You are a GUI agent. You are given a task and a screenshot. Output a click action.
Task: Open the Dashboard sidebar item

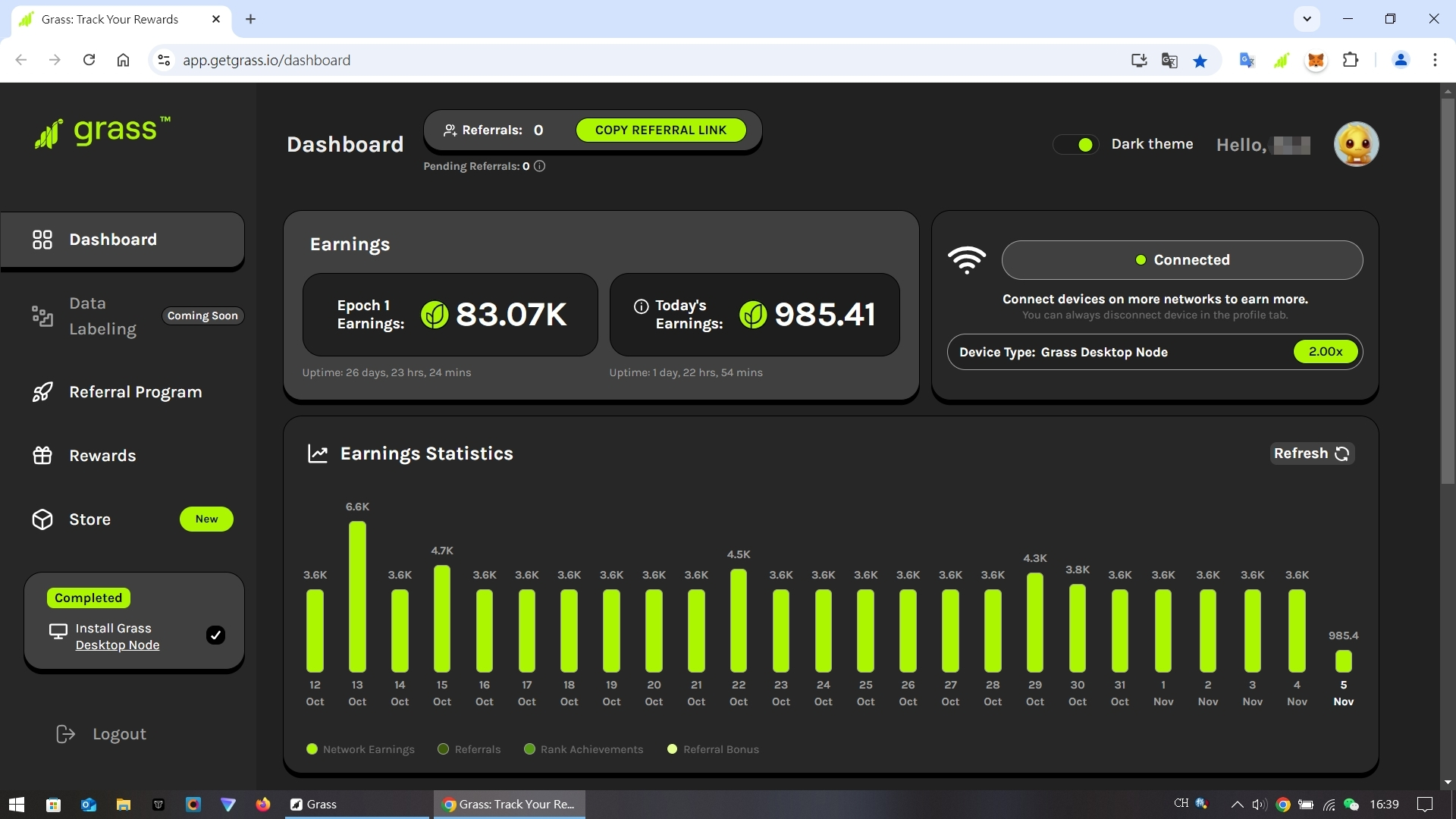pos(122,240)
